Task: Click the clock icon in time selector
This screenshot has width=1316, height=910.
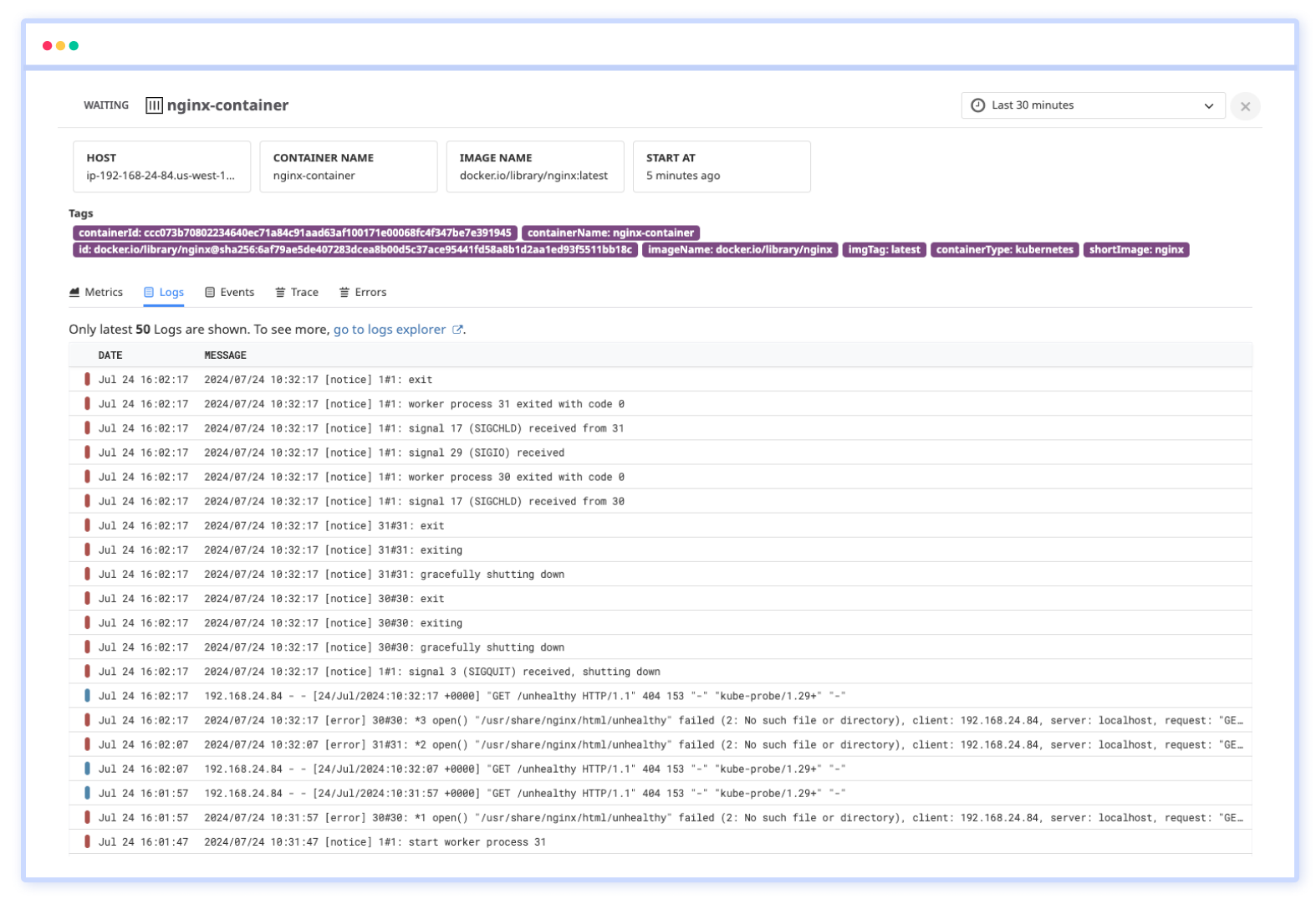Action: (977, 105)
